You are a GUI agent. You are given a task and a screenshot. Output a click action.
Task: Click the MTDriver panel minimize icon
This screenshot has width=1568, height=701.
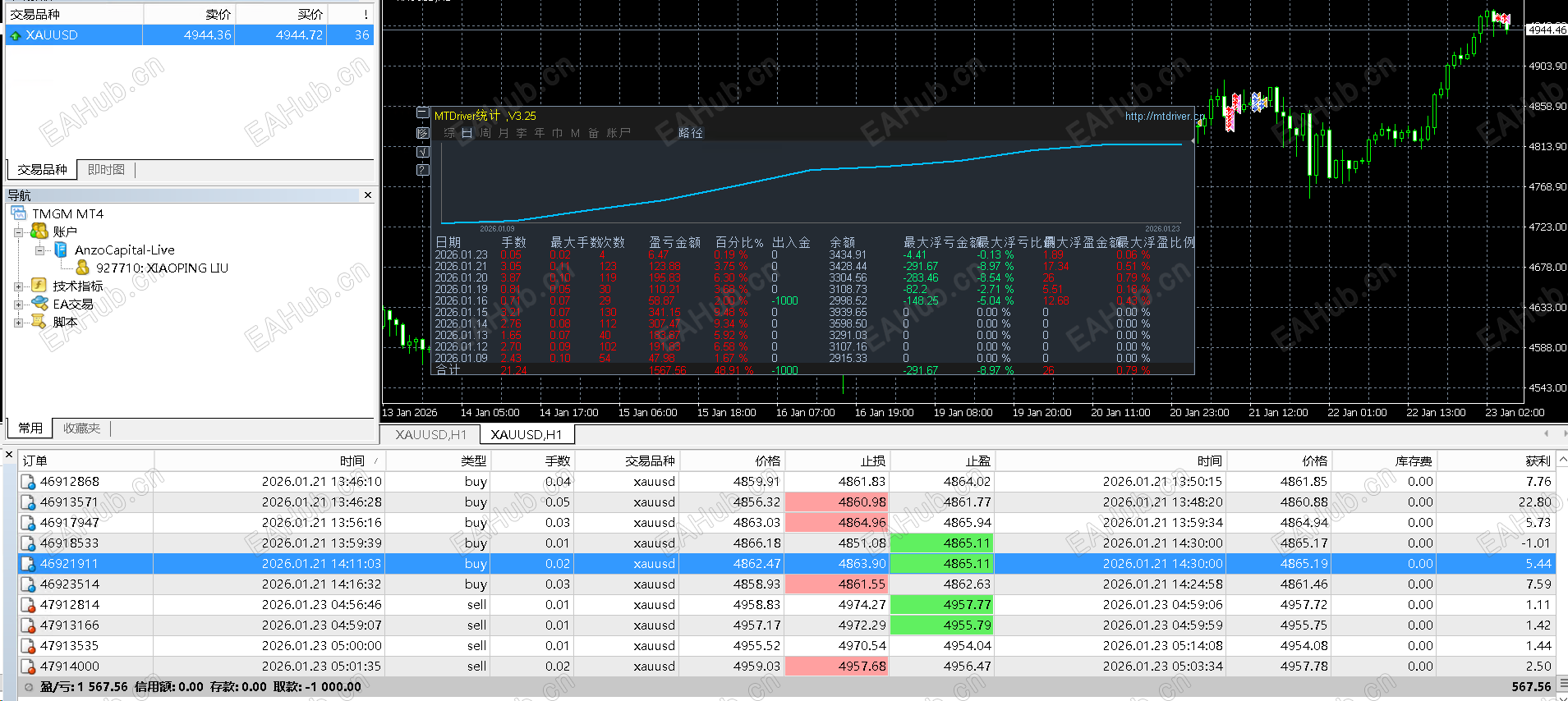coord(422,112)
